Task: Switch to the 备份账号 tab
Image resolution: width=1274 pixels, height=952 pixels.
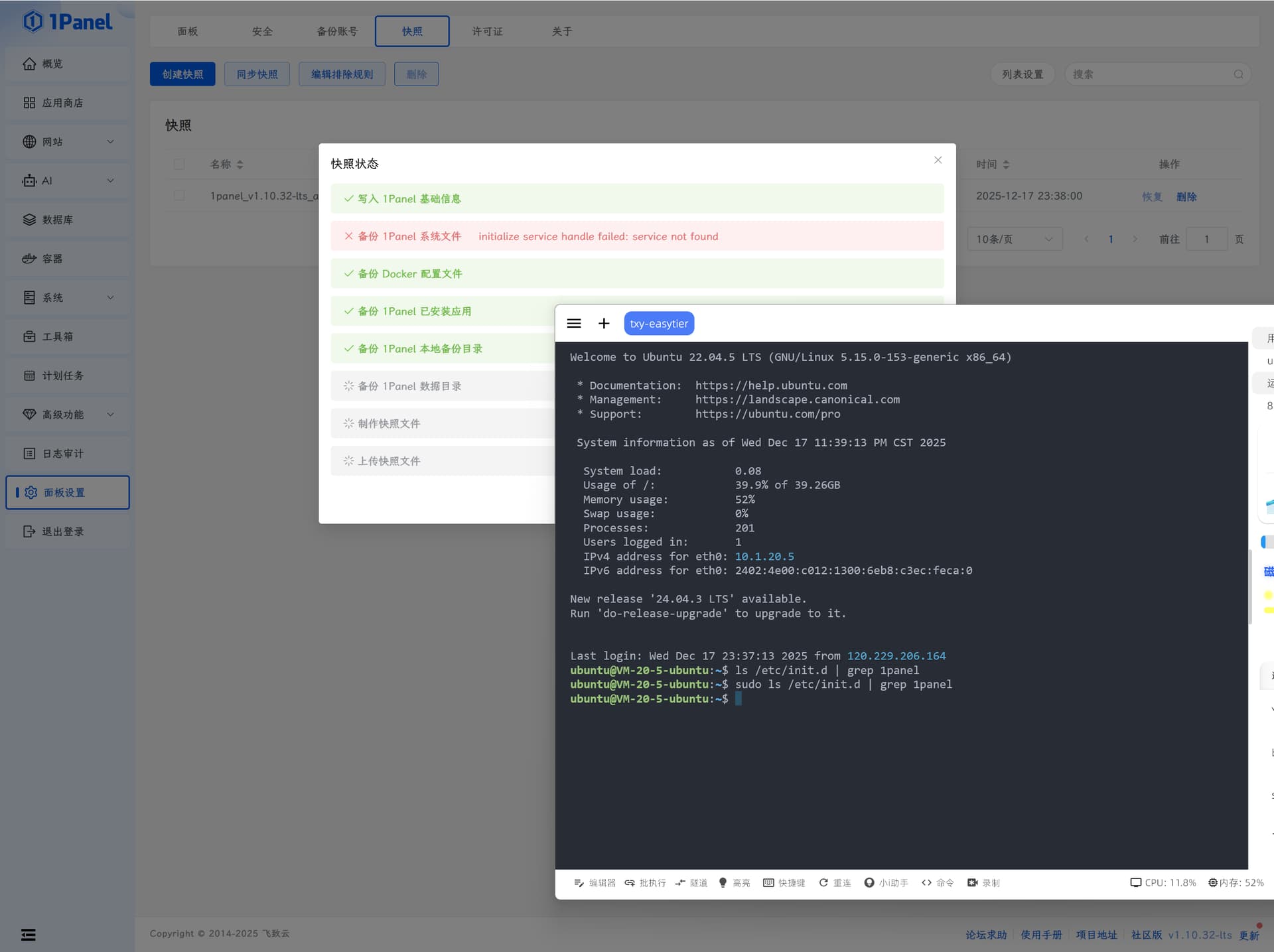Action: point(337,31)
